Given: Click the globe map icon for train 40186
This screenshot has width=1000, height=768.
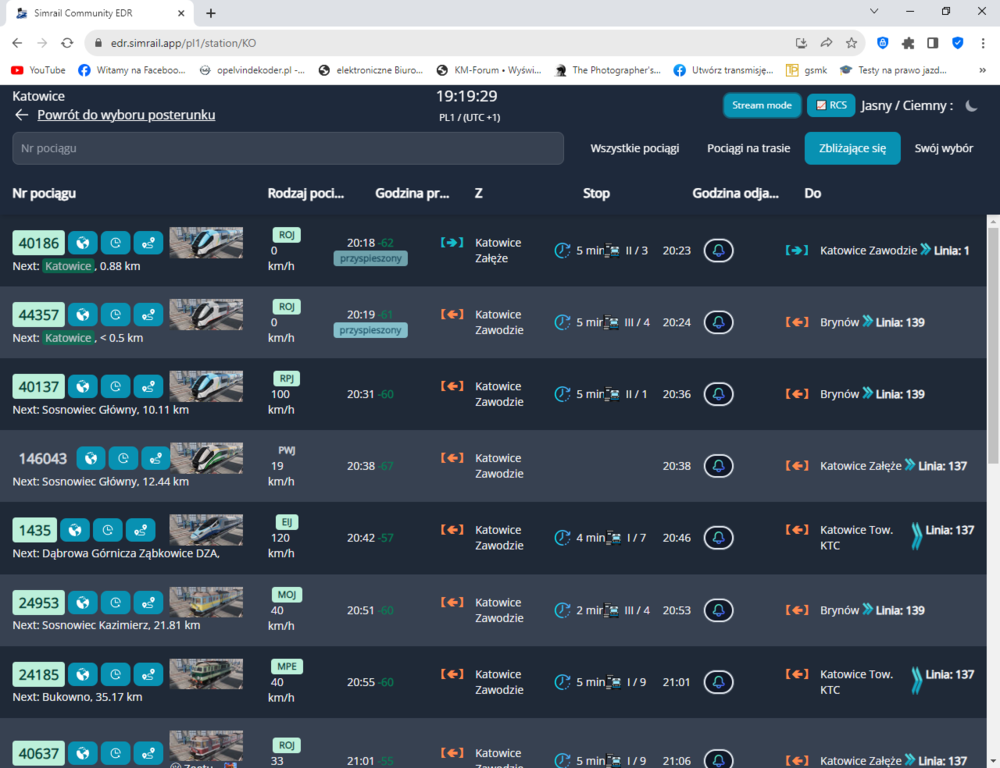Looking at the screenshot, I should [x=83, y=243].
